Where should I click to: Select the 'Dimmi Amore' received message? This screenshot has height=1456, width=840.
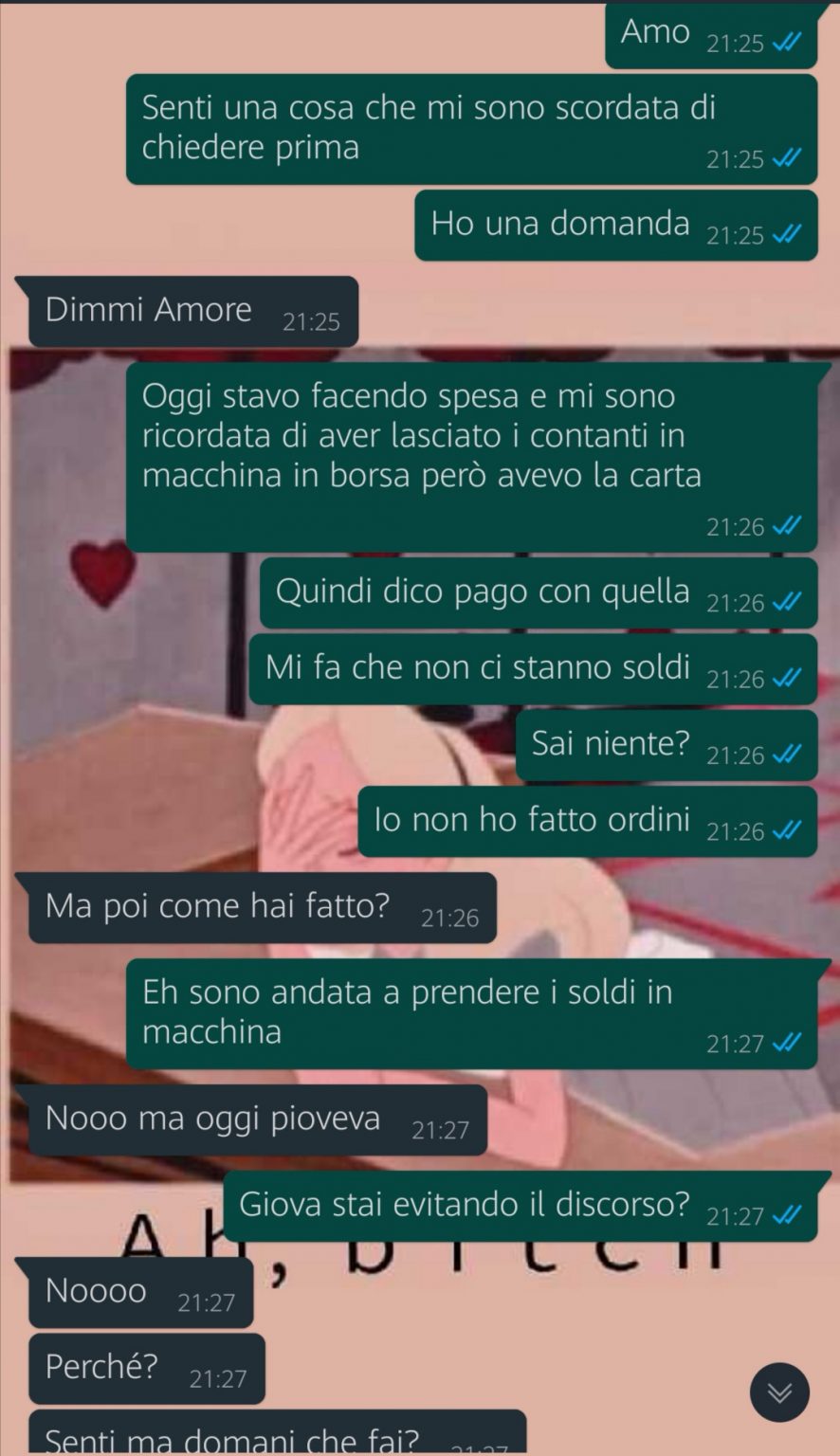coord(193,312)
